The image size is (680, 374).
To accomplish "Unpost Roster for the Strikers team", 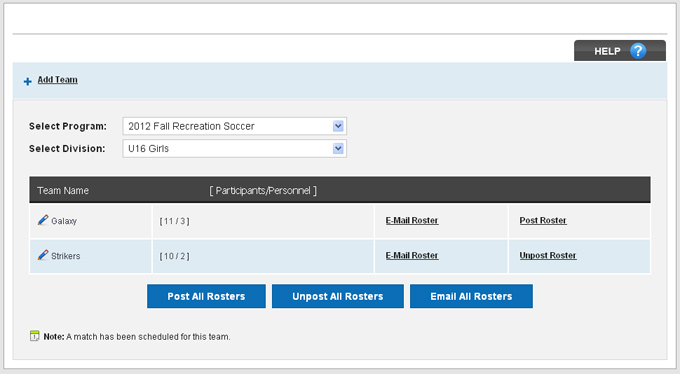I will pyautogui.click(x=548, y=256).
